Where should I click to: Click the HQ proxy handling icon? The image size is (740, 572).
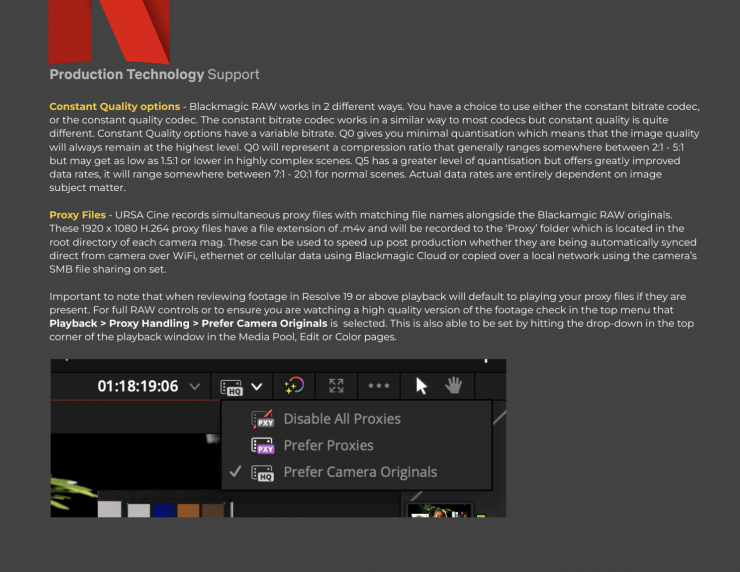(232, 386)
